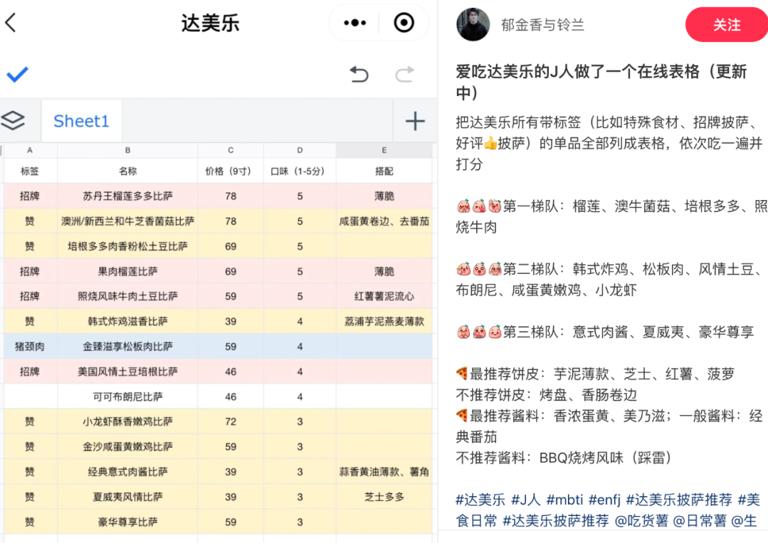Select cell 蒜香黄油薄款、薯角
This screenshot has height=543, width=768.
coord(384,472)
